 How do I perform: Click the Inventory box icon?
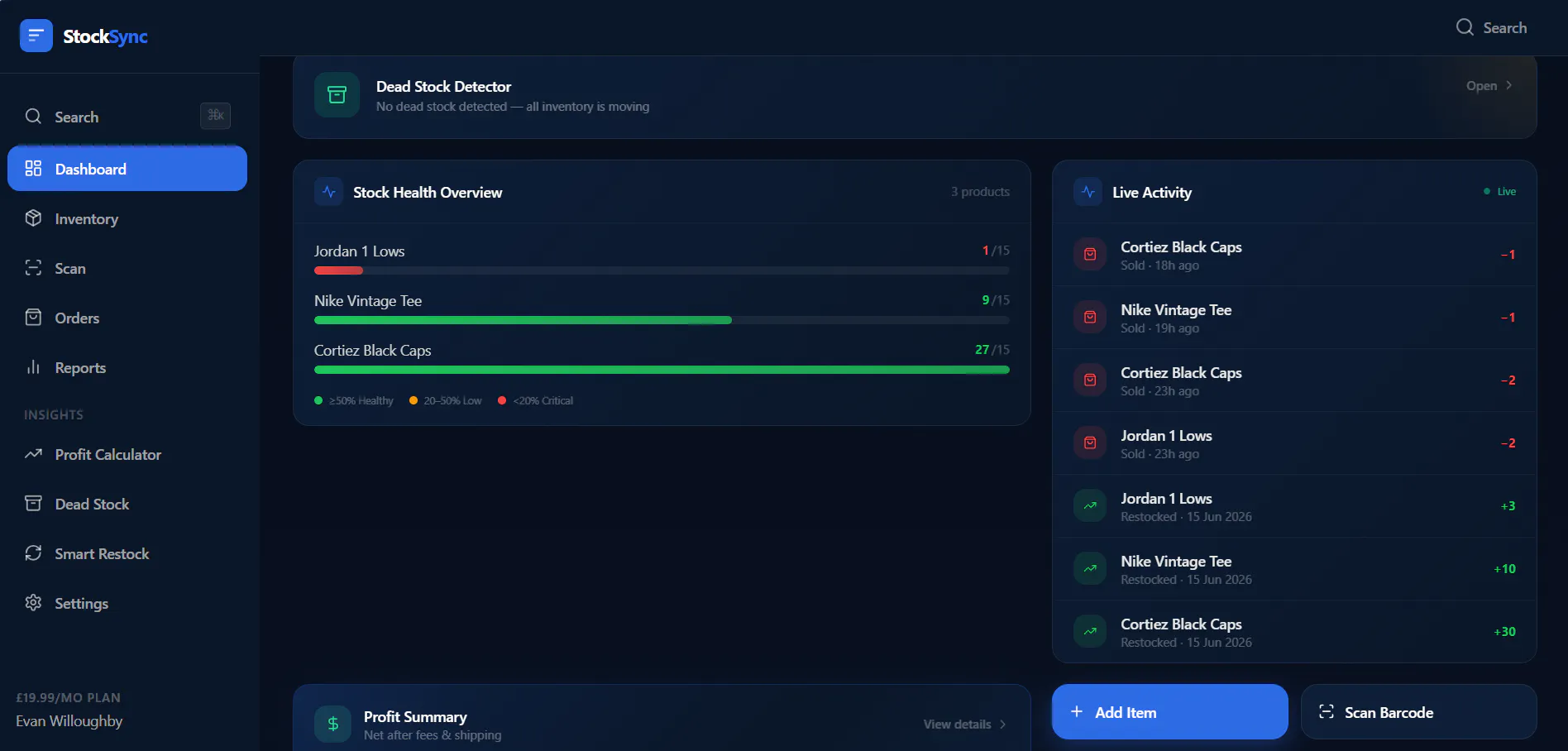click(x=33, y=218)
